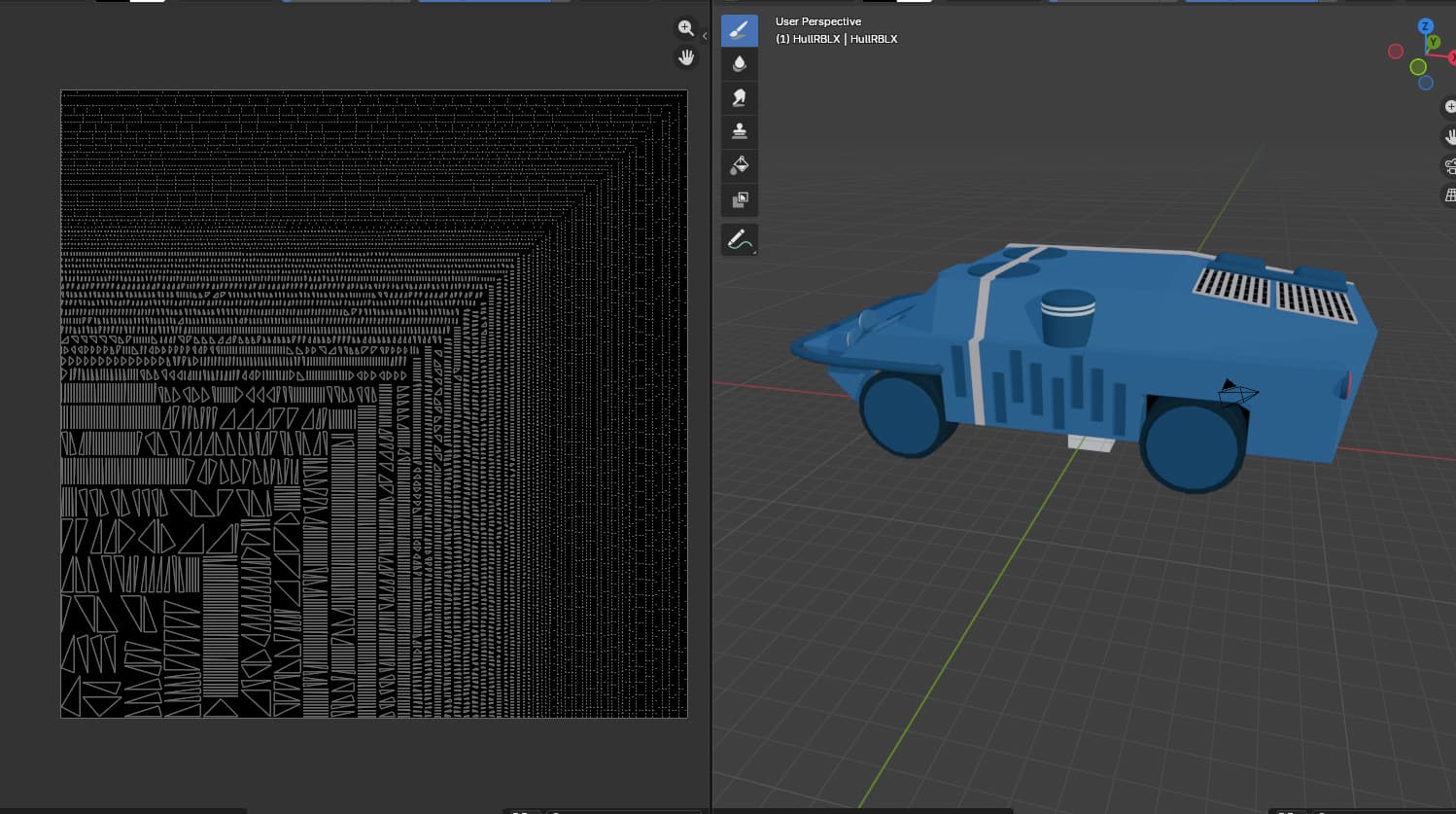Click the 'User Perspective' viewport label

(818, 21)
